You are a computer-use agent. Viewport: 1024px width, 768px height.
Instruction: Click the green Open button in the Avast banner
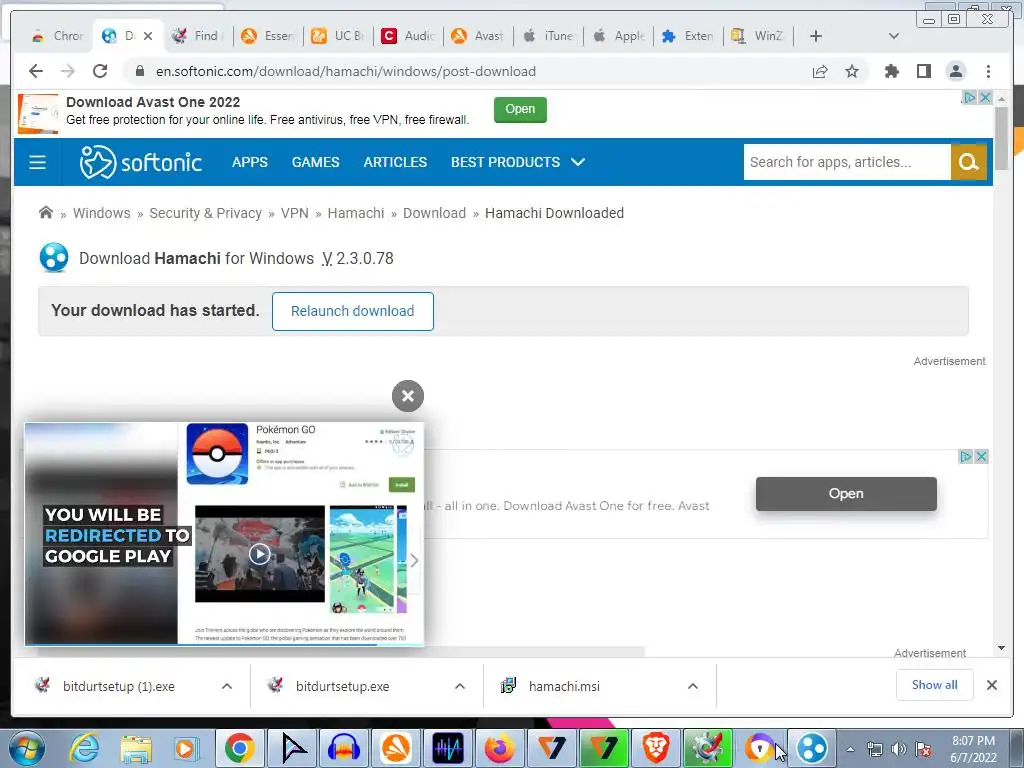coord(520,109)
